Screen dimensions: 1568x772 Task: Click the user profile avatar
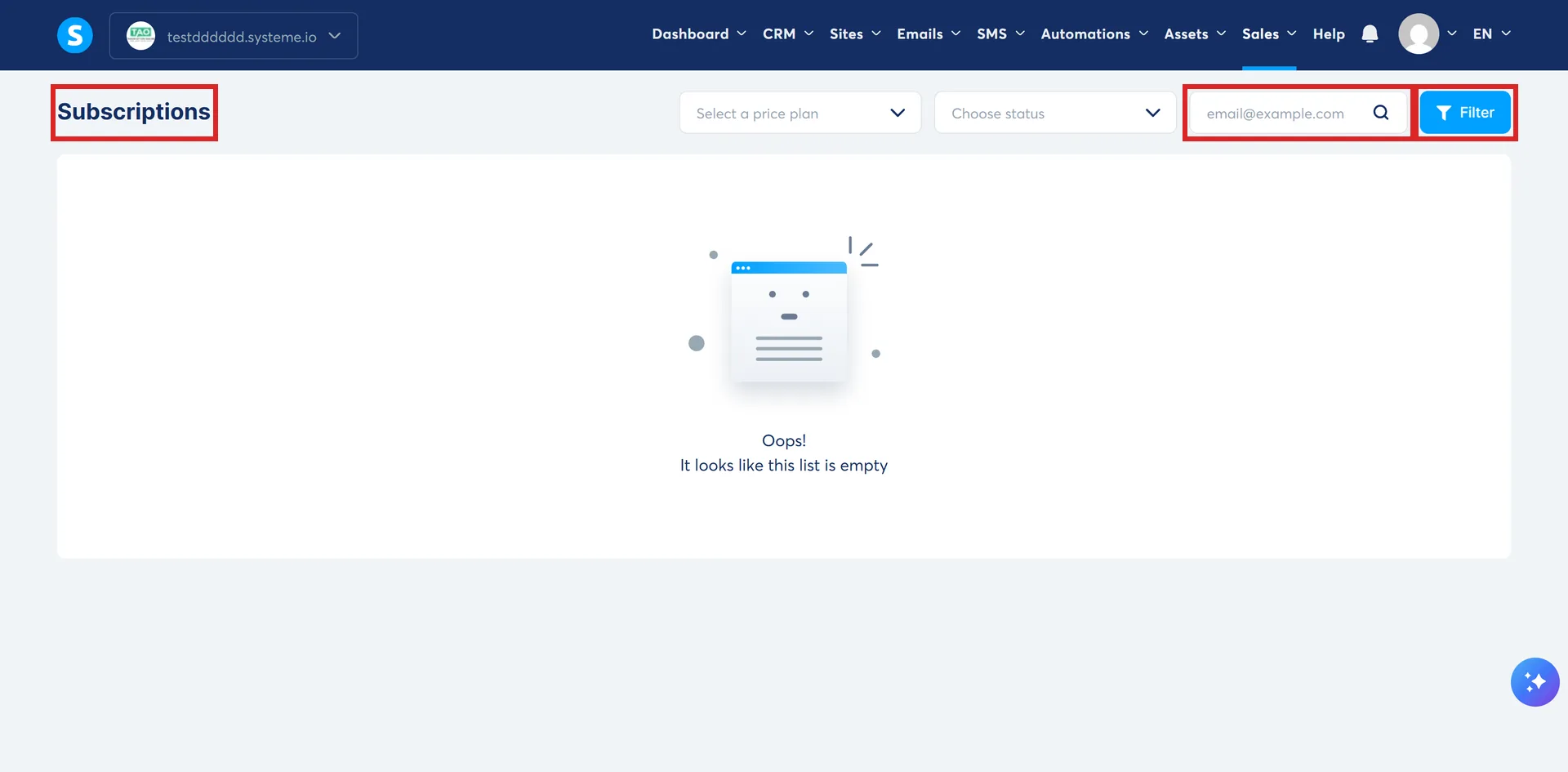(x=1419, y=33)
